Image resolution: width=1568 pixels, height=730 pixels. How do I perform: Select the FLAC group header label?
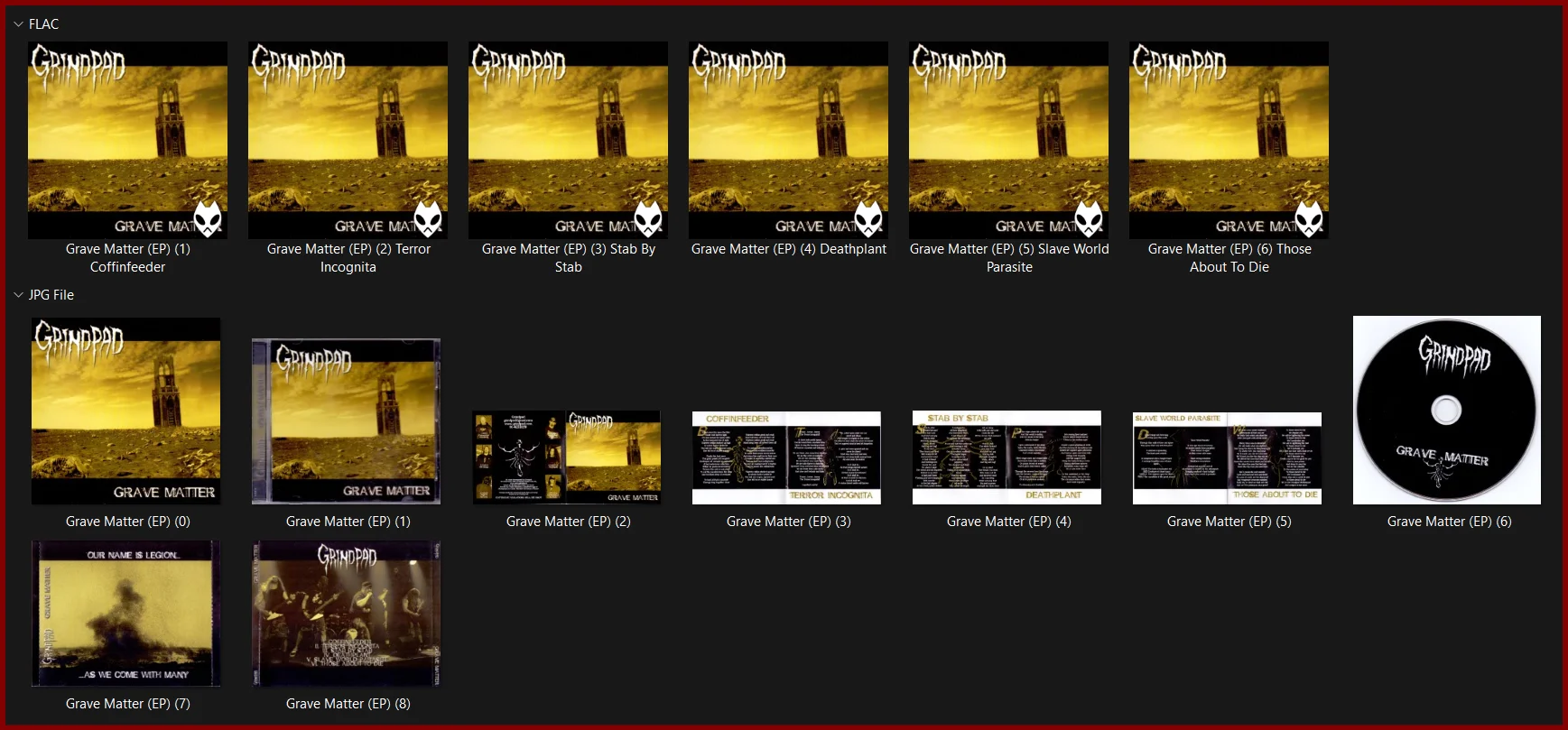(x=43, y=24)
